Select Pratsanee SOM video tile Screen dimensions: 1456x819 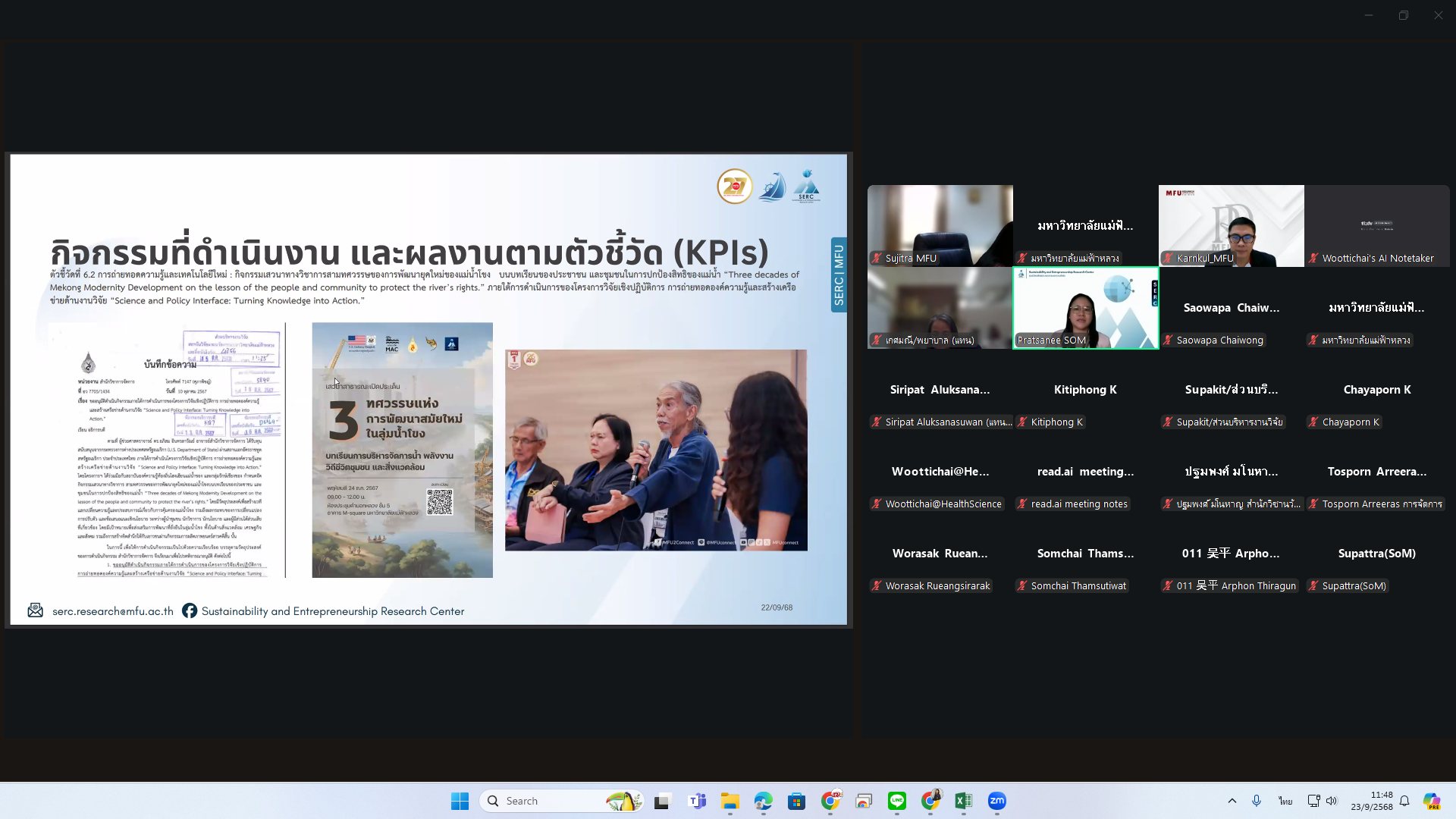[x=1085, y=307]
